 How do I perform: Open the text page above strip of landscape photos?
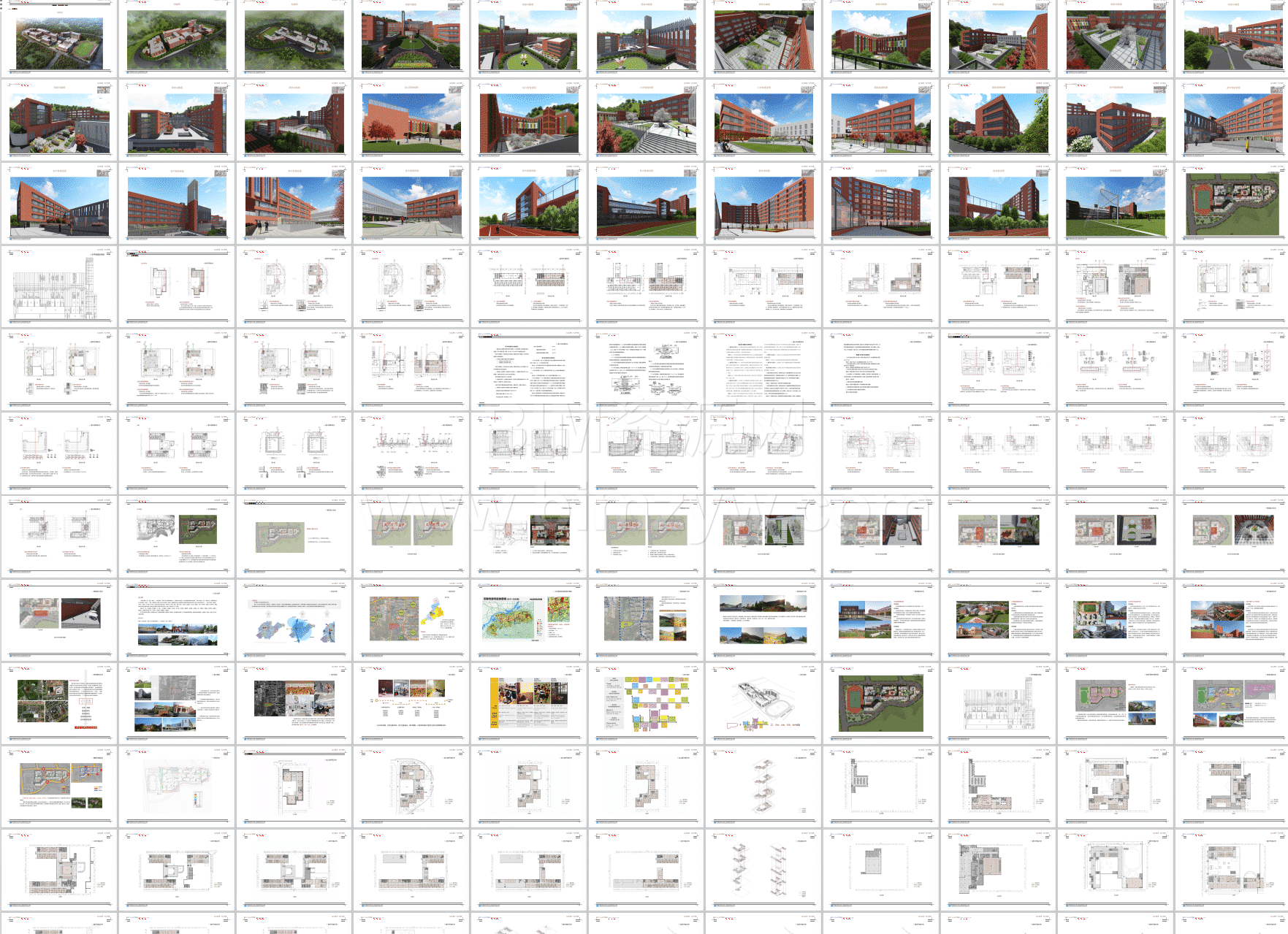click(x=177, y=619)
